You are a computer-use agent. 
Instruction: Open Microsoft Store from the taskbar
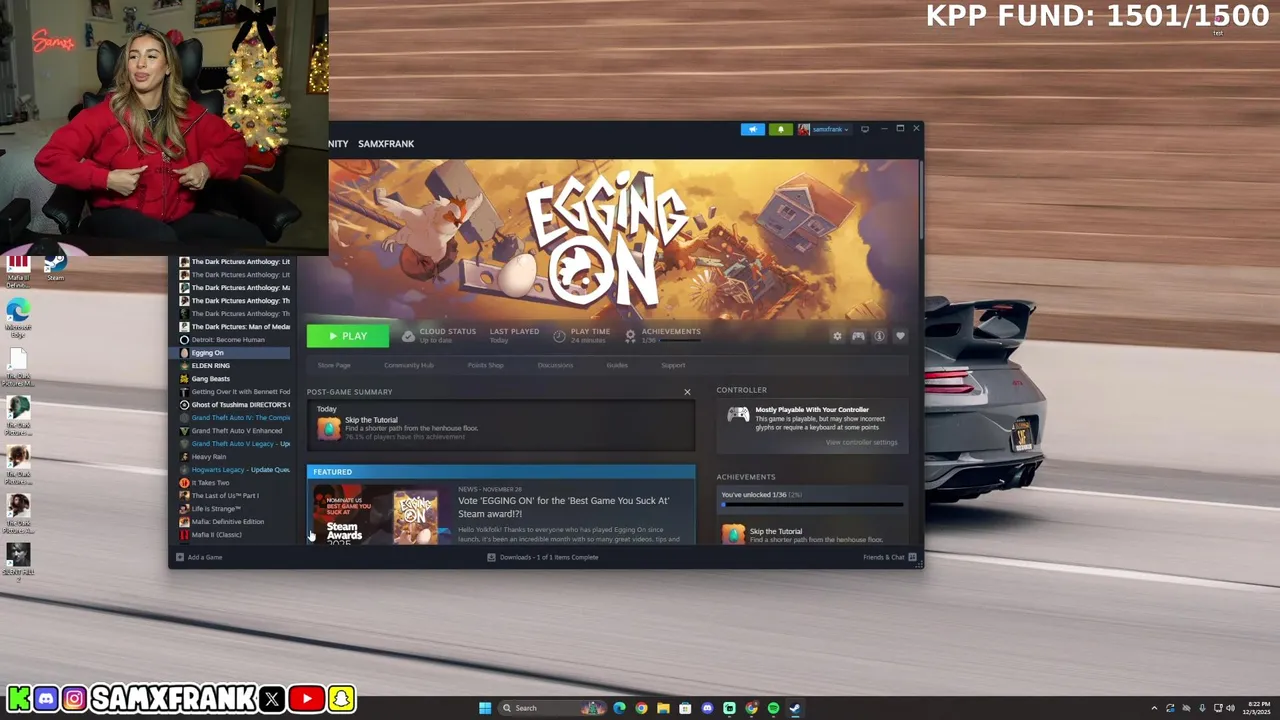pos(685,708)
